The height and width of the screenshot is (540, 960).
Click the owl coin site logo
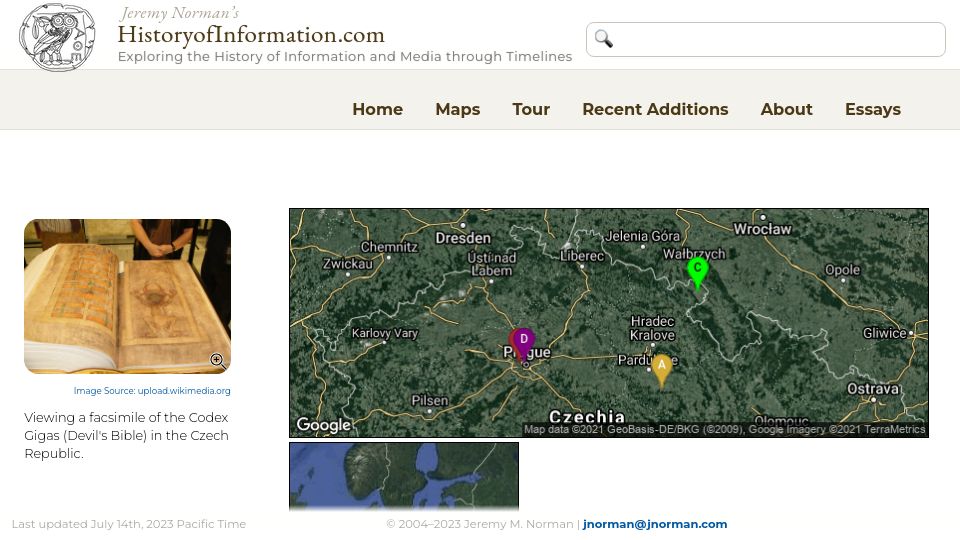pyautogui.click(x=57, y=37)
